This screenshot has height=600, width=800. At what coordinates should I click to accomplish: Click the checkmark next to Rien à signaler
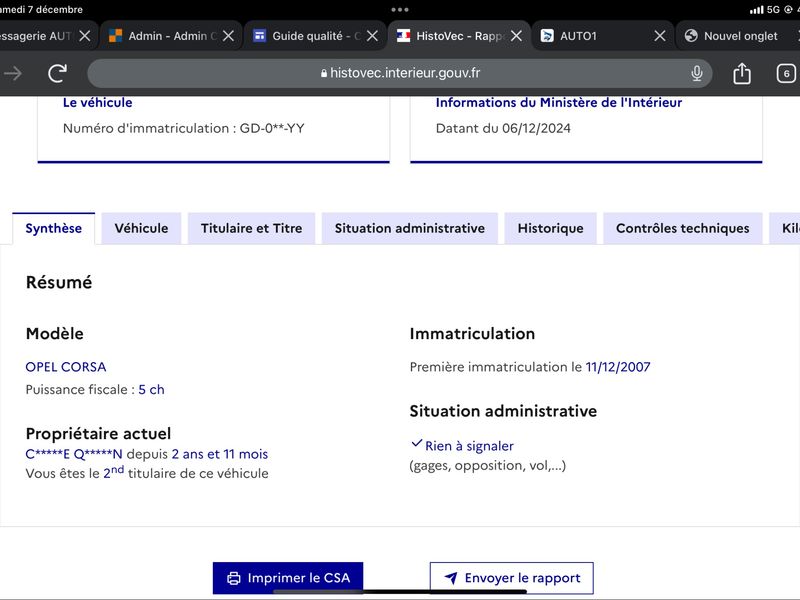[417, 443]
